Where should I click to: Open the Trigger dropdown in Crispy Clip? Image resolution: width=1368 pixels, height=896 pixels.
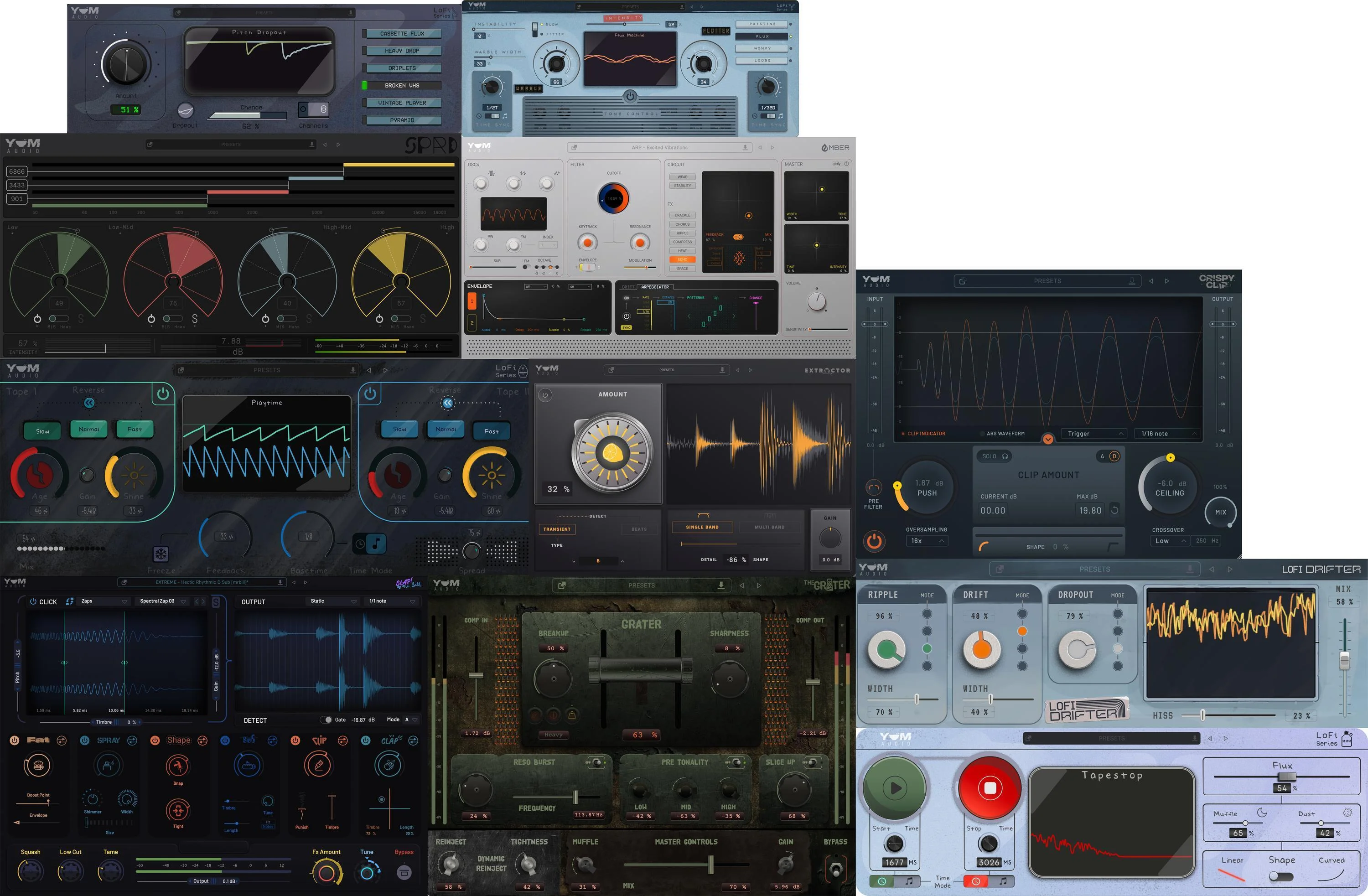pyautogui.click(x=1094, y=433)
